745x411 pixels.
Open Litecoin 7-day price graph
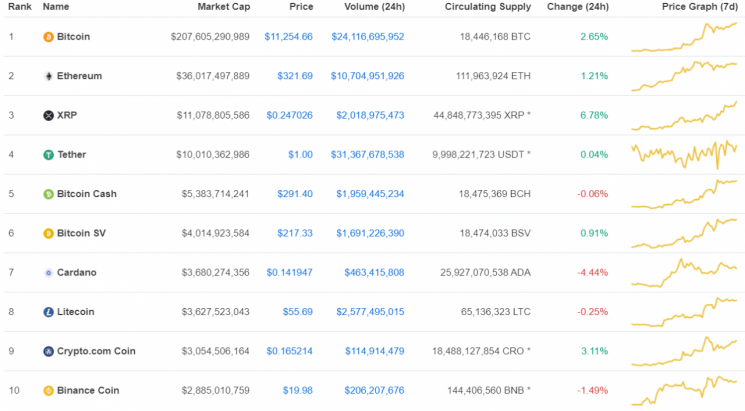(x=684, y=312)
